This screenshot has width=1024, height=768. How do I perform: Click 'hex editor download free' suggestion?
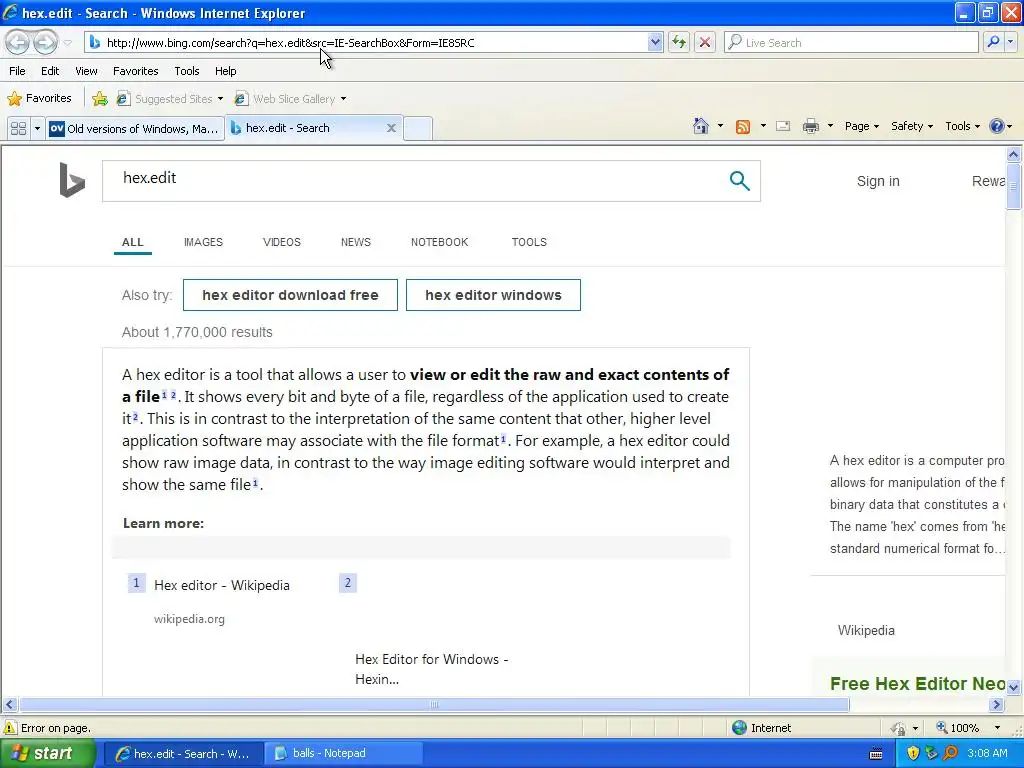click(x=290, y=295)
